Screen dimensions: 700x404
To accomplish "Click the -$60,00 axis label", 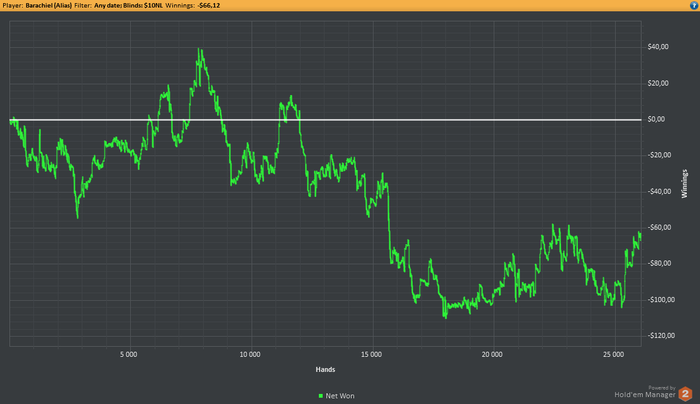I will pyautogui.click(x=659, y=228).
